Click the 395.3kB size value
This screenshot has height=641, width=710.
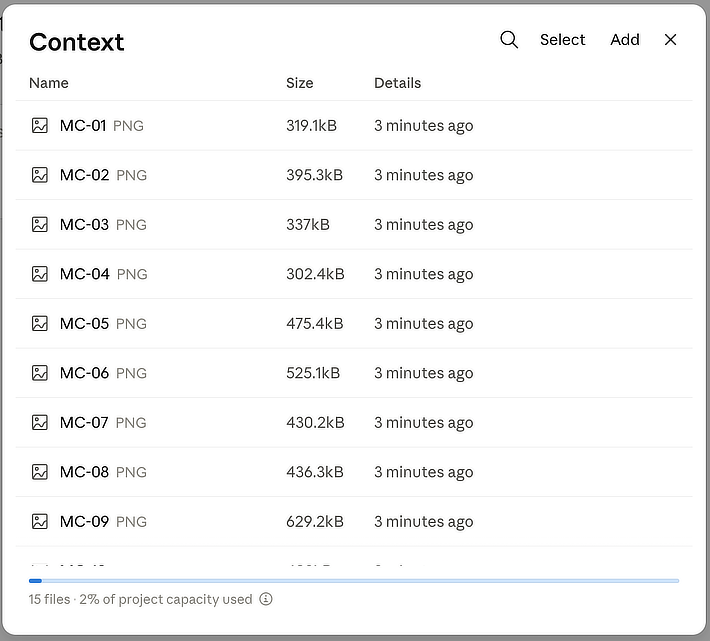(314, 175)
